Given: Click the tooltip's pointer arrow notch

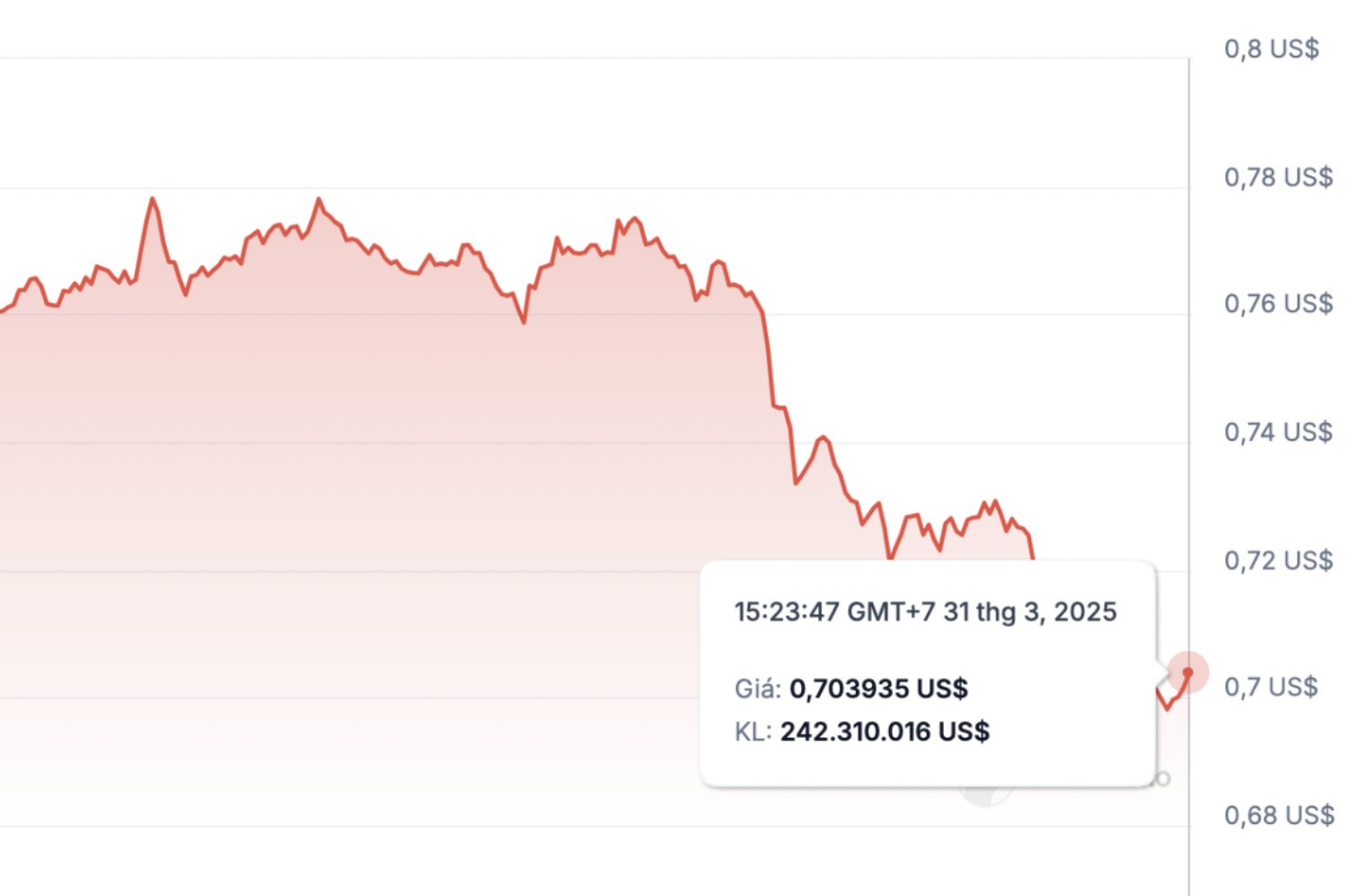Looking at the screenshot, I should [1162, 674].
